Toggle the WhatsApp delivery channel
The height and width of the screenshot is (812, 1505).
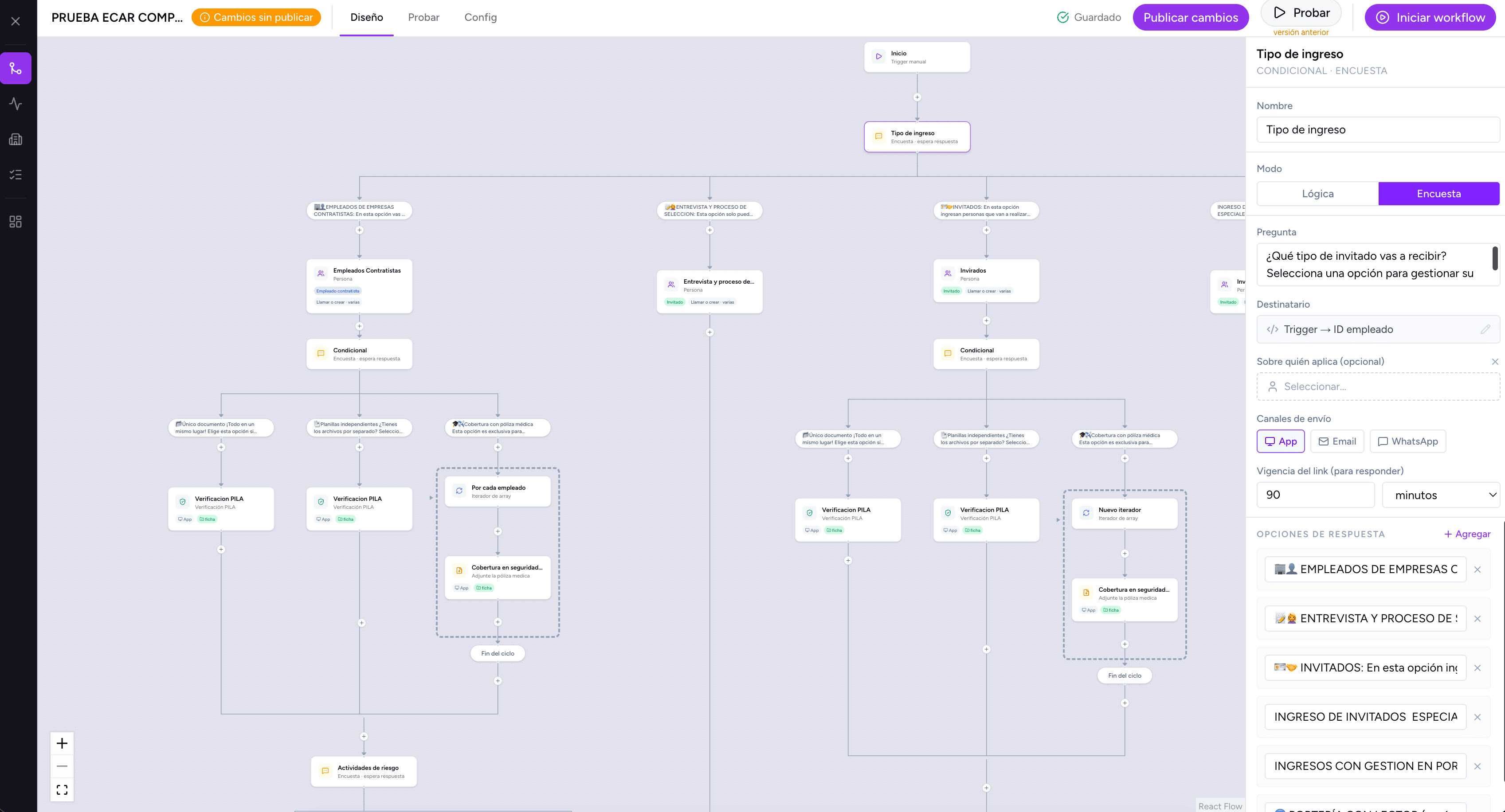(1407, 441)
